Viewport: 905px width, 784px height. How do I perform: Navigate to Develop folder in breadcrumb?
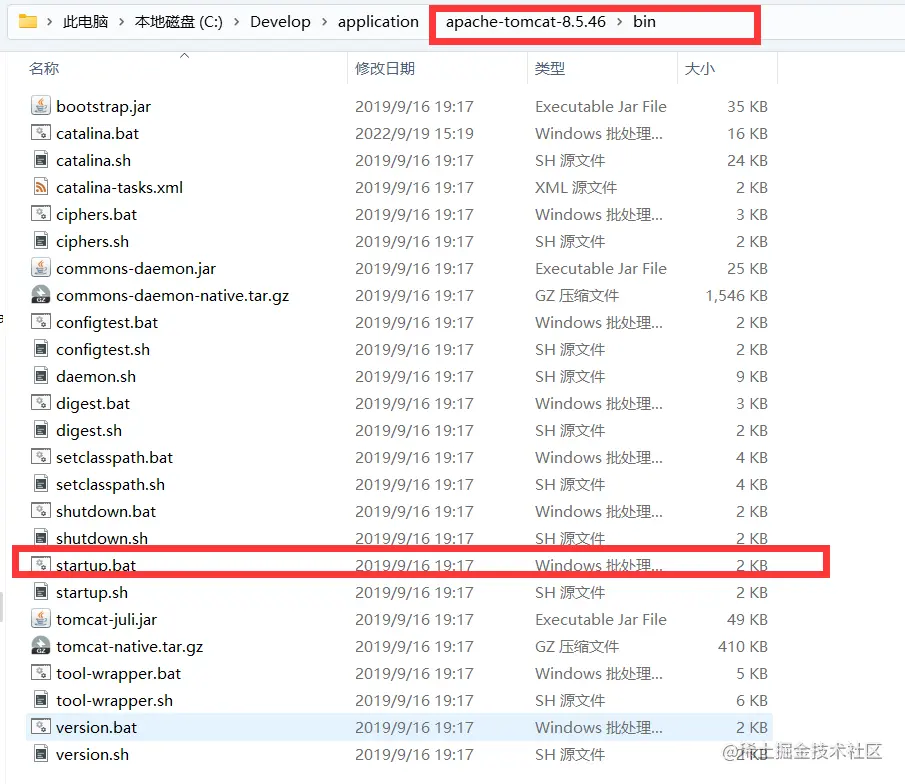coord(280,22)
